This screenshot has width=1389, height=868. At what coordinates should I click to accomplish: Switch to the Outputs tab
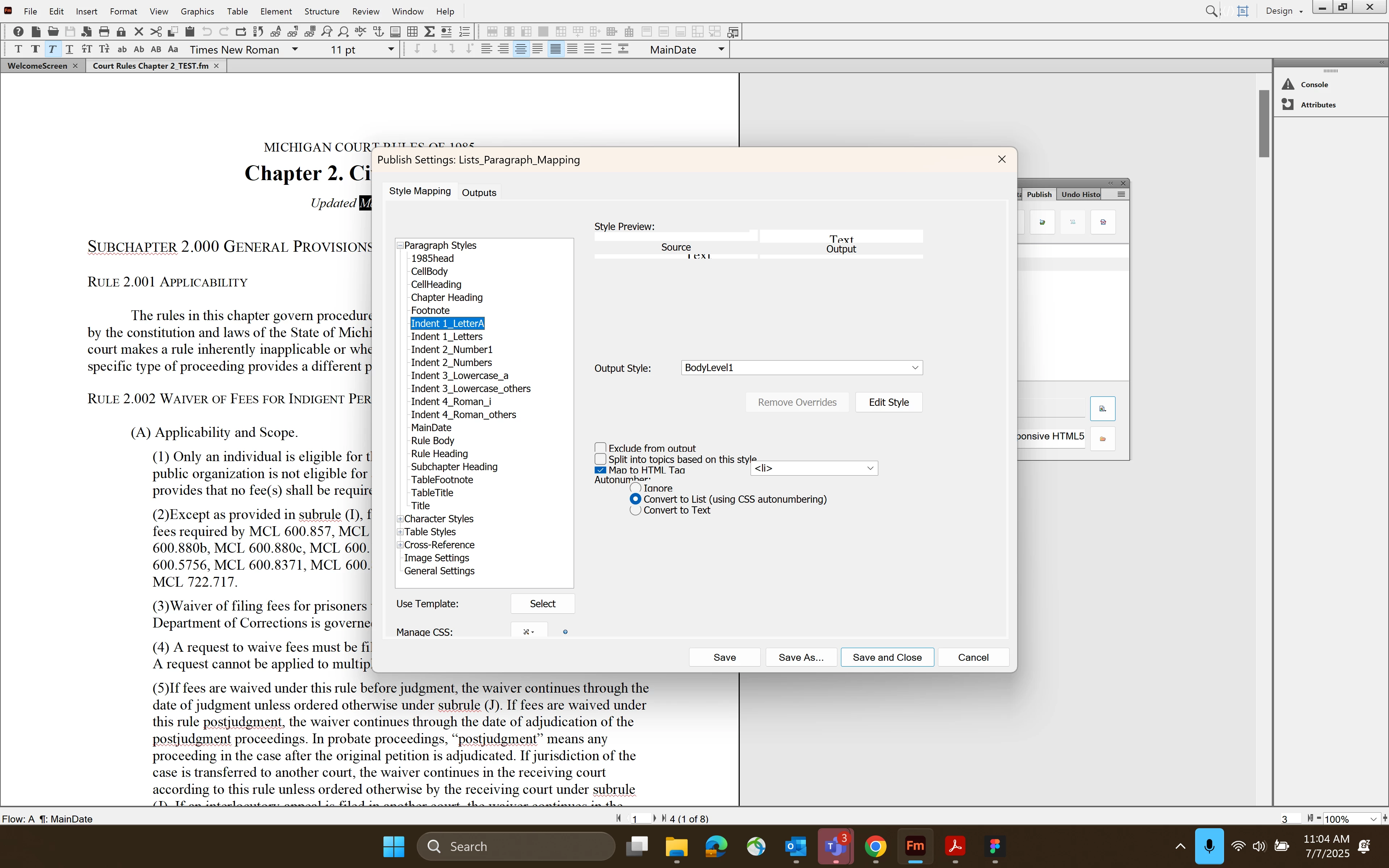(x=479, y=192)
